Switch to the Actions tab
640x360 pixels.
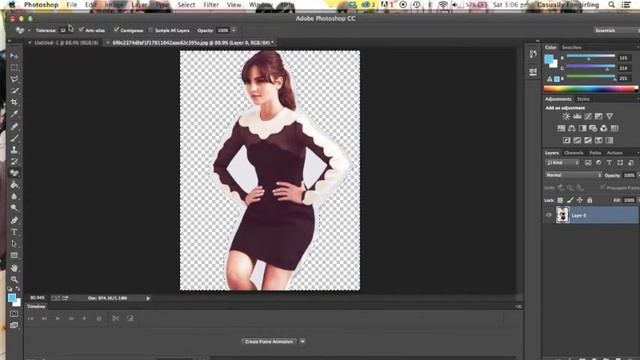click(615, 153)
